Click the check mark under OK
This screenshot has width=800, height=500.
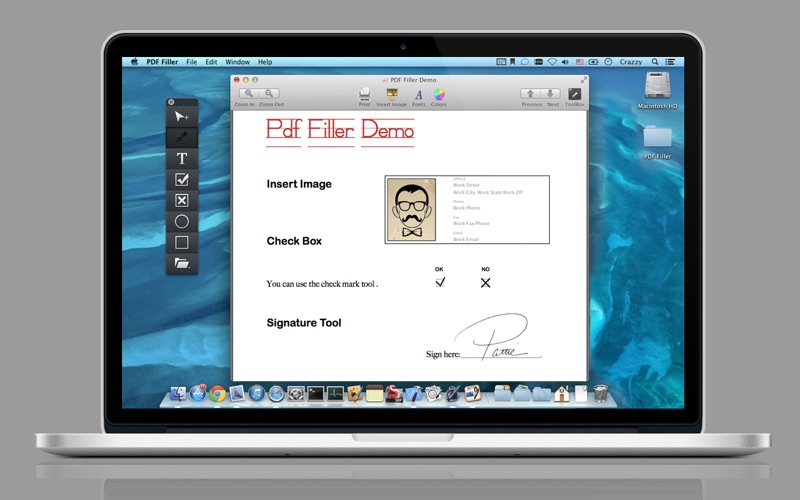pyautogui.click(x=440, y=282)
